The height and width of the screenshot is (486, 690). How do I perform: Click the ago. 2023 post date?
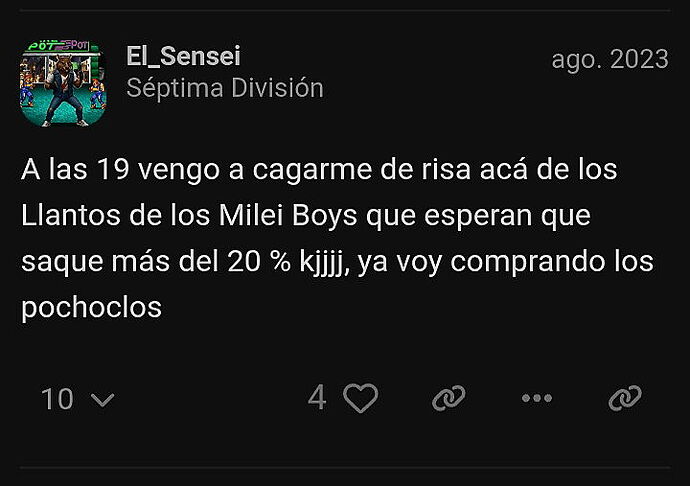click(609, 59)
